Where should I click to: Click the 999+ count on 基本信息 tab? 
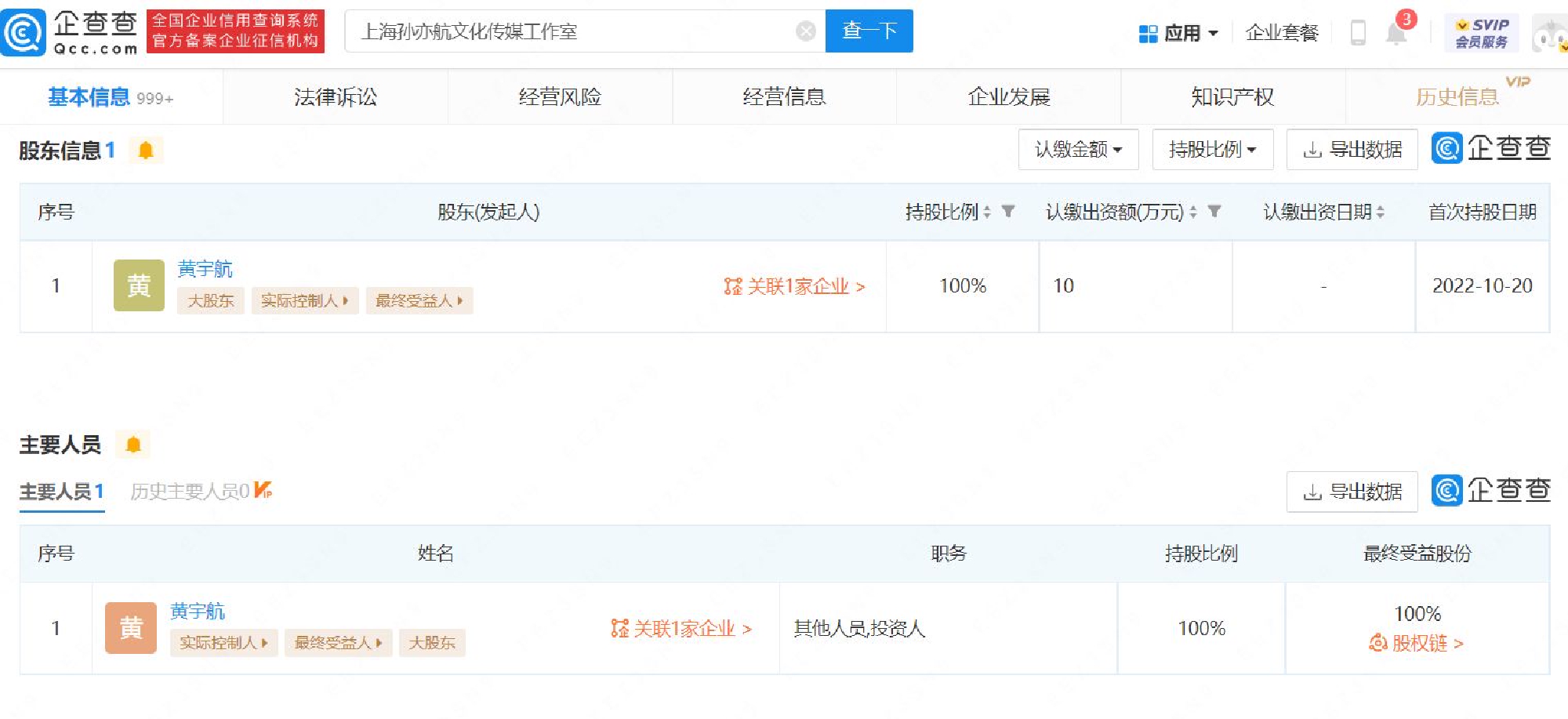(x=155, y=98)
